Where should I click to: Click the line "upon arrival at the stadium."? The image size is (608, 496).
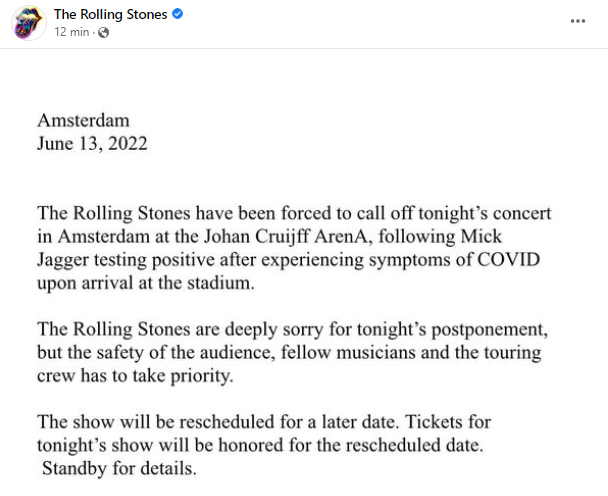pyautogui.click(x=146, y=283)
